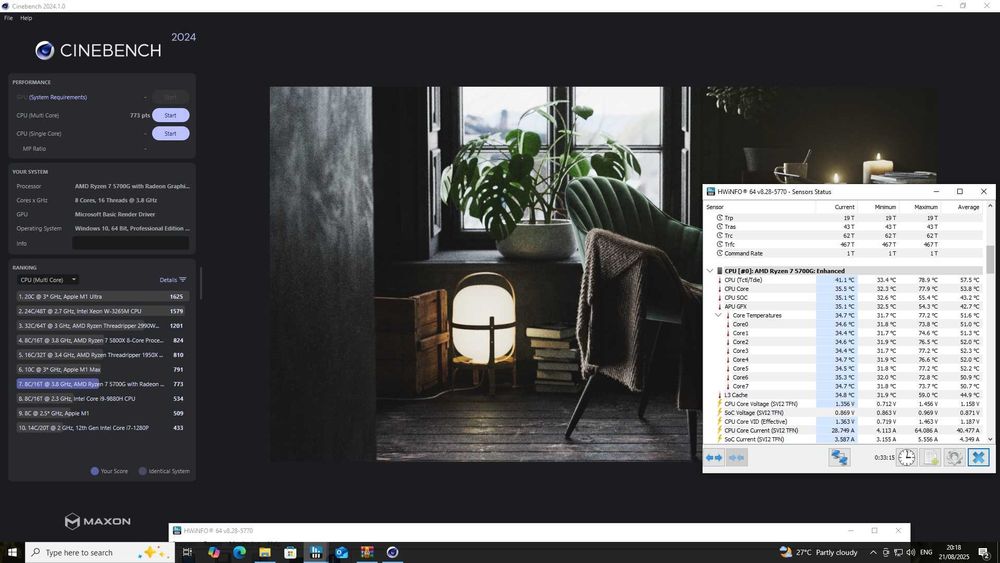1000x563 pixels.
Task: Select ranking row 8C Apple M1 509
Action: pyautogui.click(x=101, y=413)
